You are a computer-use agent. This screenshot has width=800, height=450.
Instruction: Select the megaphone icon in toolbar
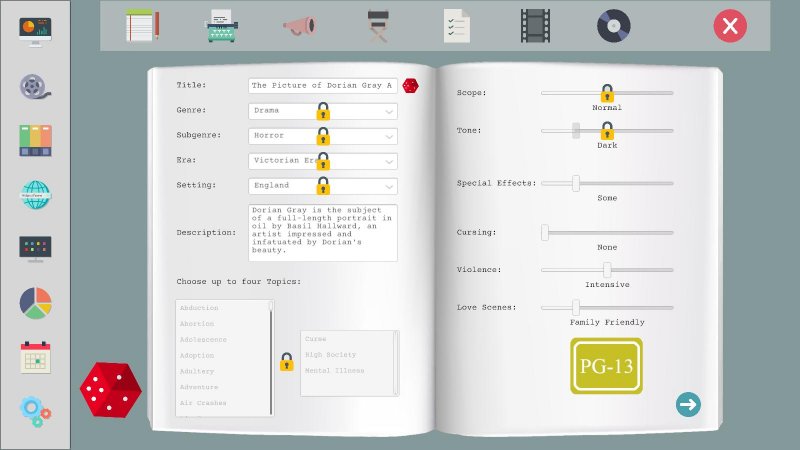pyautogui.click(x=299, y=26)
